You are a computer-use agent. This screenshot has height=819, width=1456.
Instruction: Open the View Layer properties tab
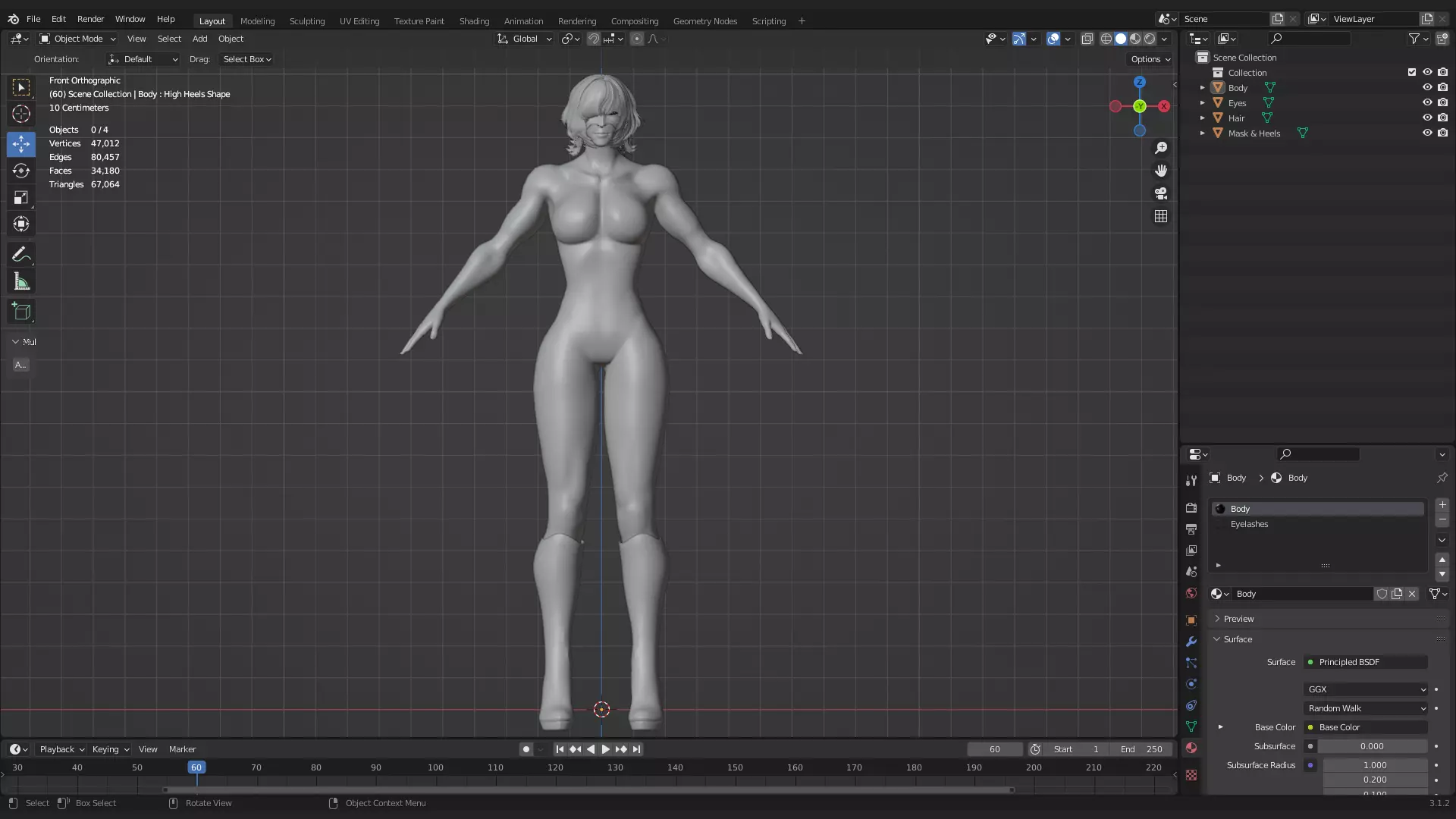(1191, 550)
